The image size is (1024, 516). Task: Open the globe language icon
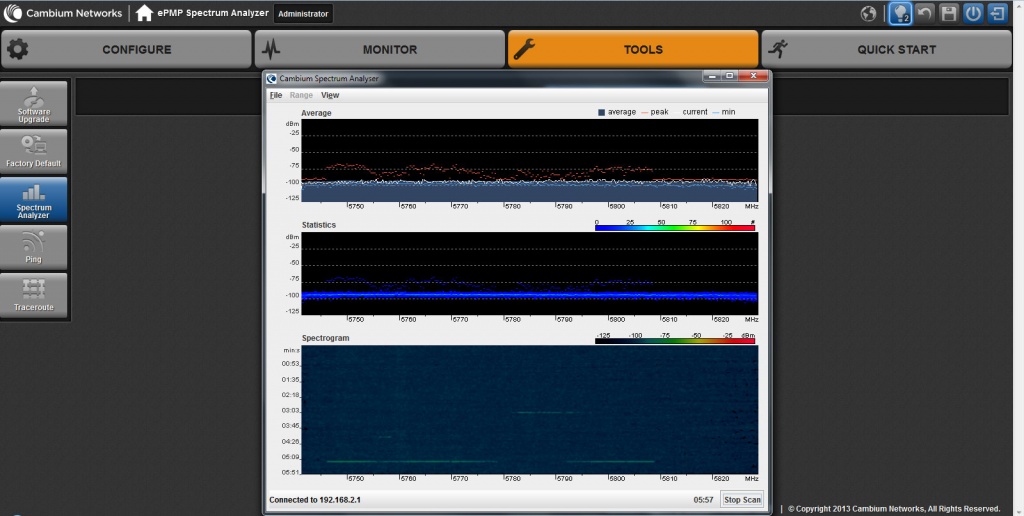tap(868, 14)
